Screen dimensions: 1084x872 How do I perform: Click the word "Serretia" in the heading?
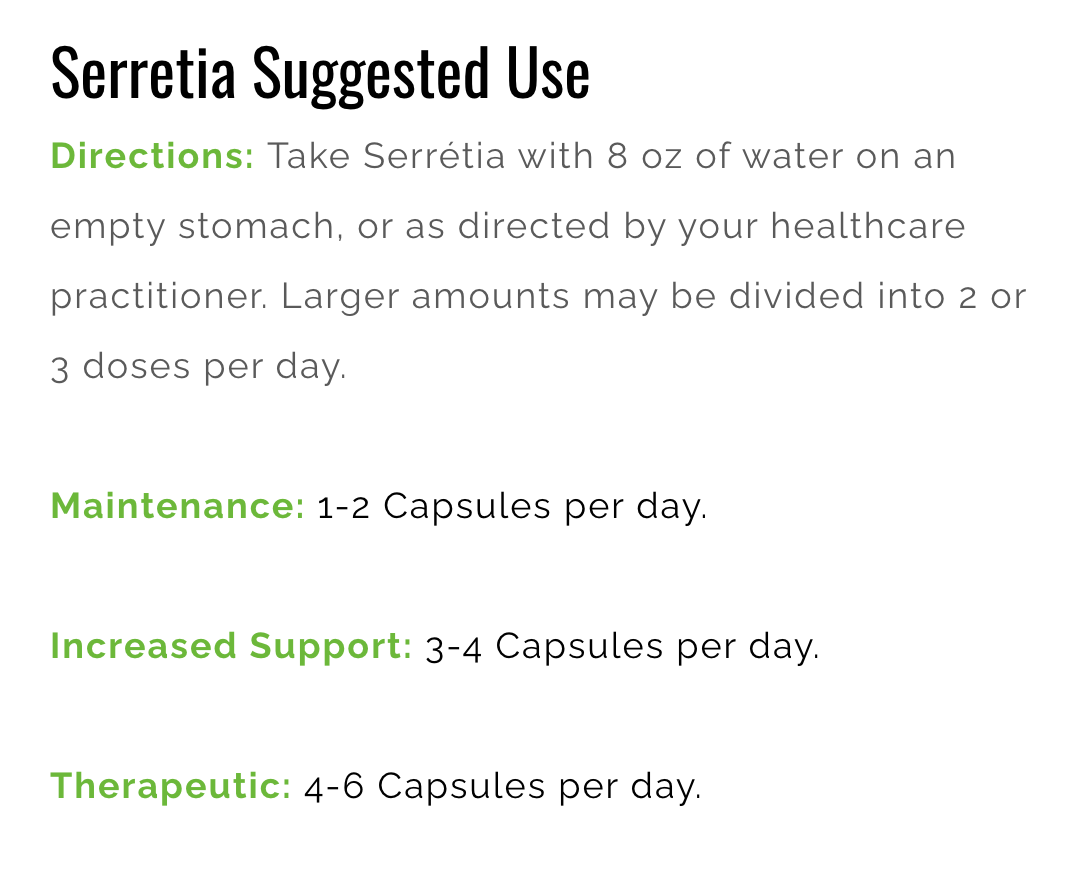point(144,73)
